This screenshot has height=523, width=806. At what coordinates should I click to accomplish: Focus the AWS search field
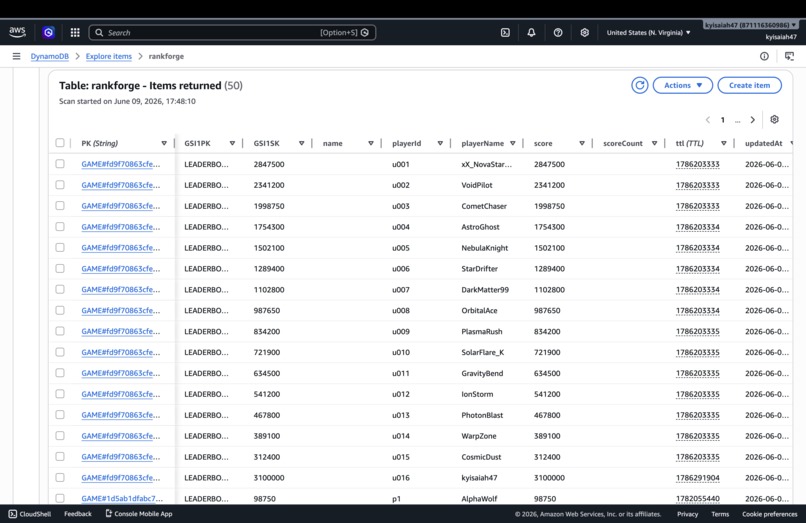232,32
